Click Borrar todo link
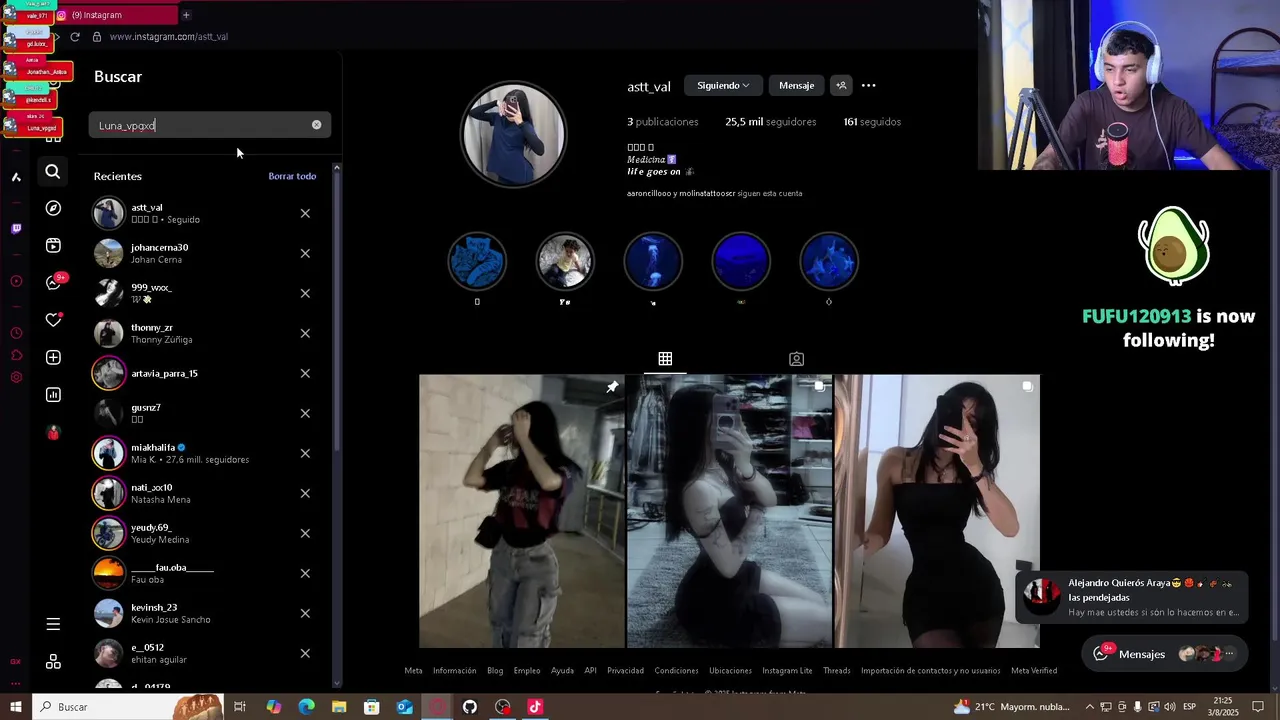This screenshot has width=1280, height=720. [x=292, y=176]
